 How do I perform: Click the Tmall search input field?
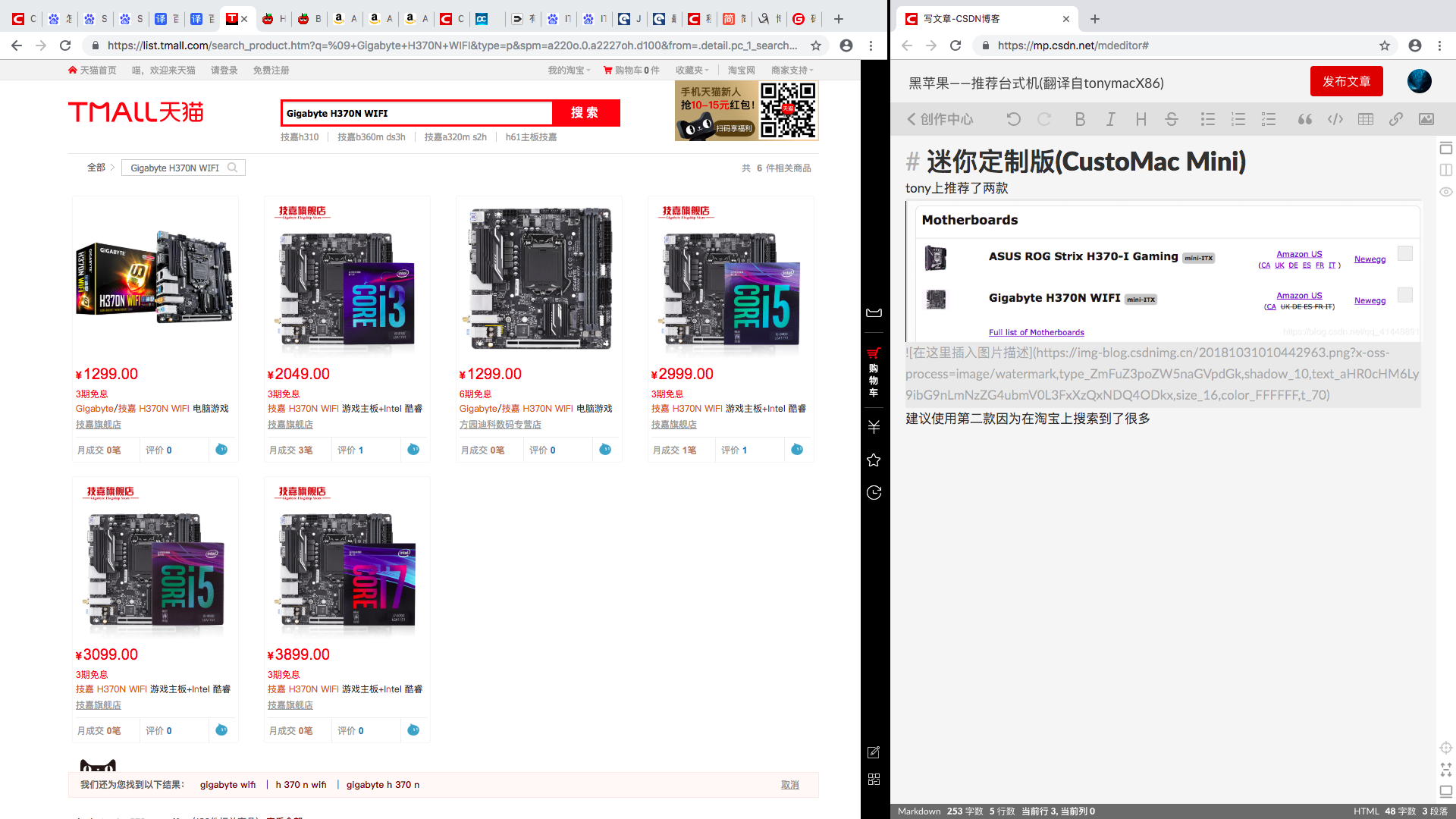[417, 113]
